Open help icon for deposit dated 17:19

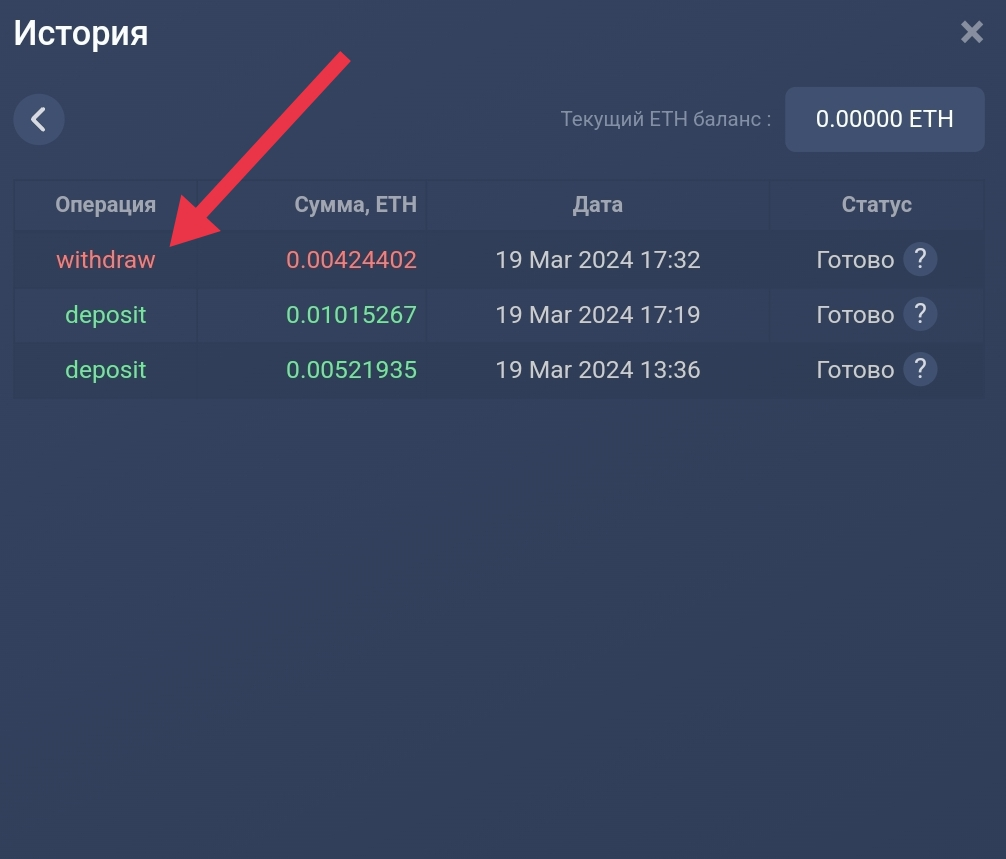click(x=919, y=314)
